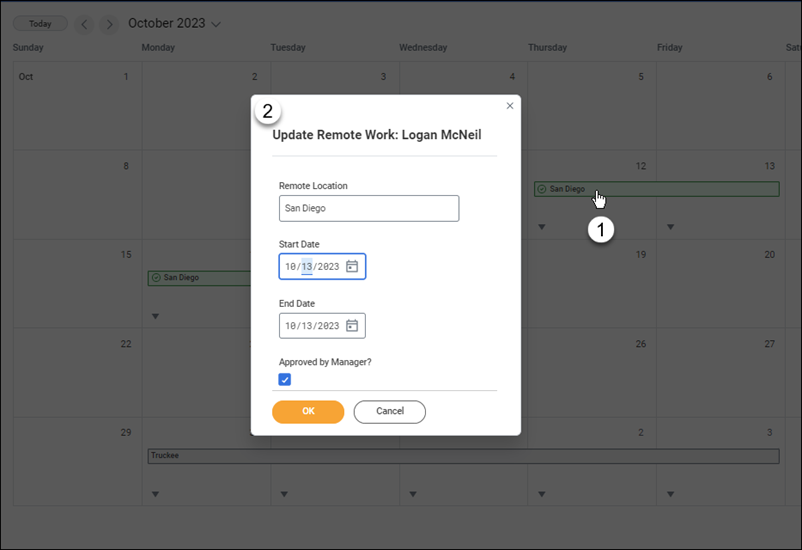Click the date number 6 cell

[x=721, y=106]
